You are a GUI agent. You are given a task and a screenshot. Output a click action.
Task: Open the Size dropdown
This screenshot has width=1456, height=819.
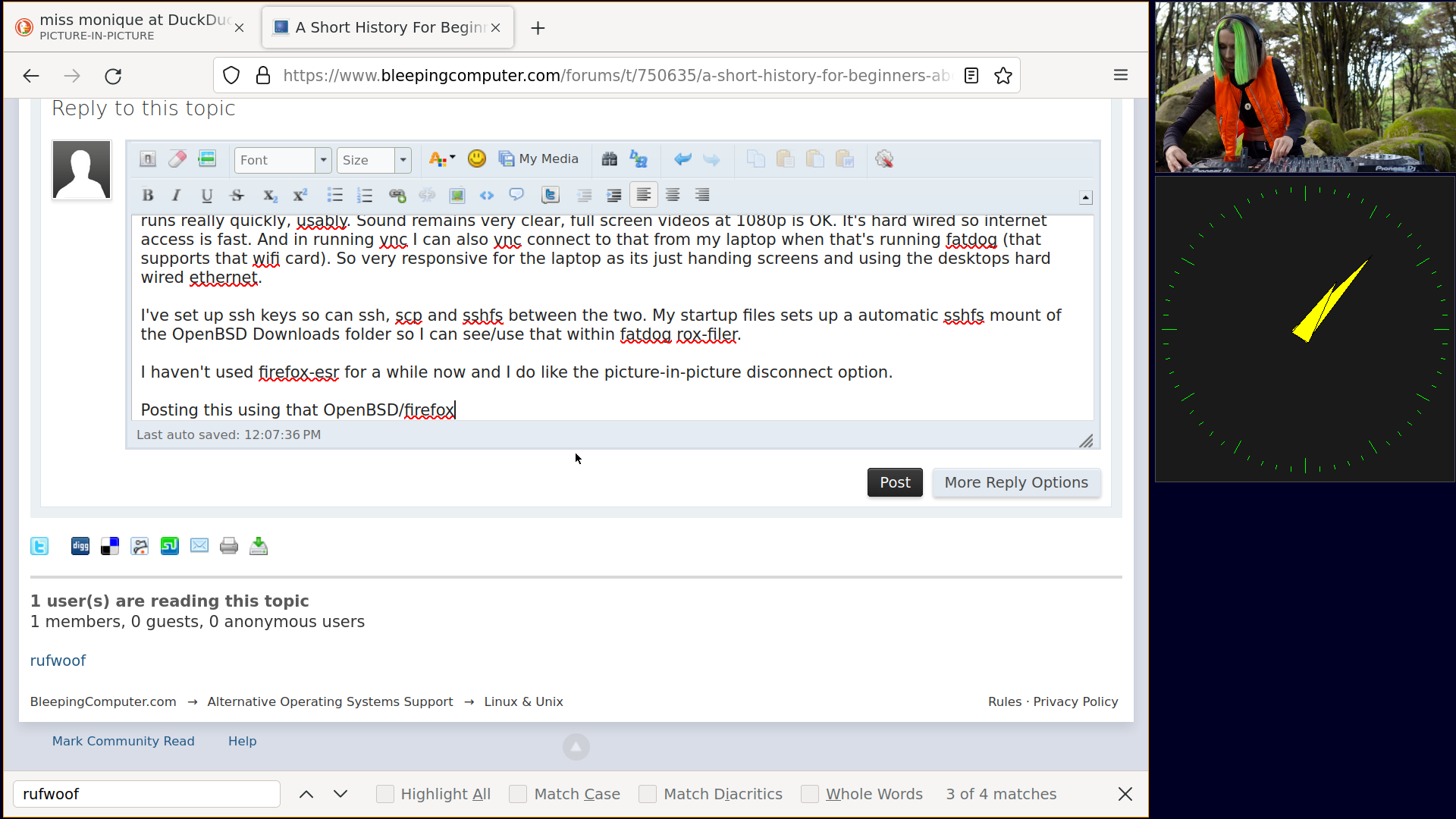coord(374,160)
